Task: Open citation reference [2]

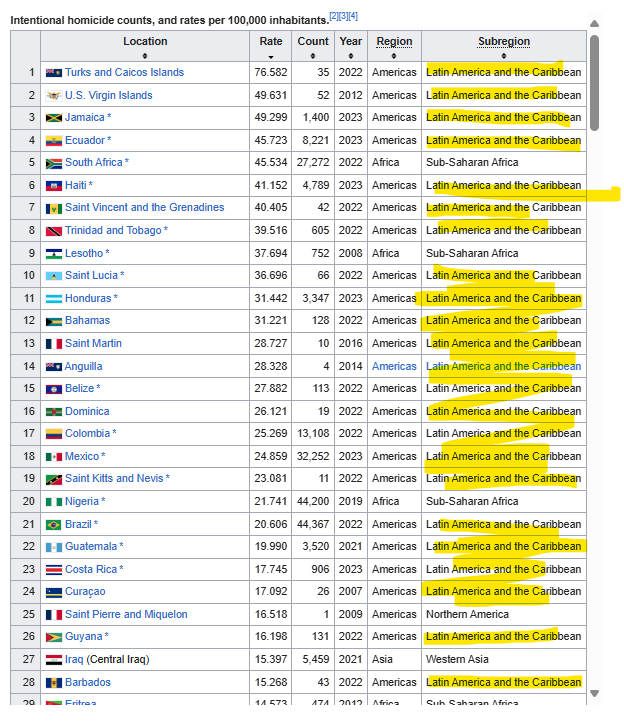Action: (x=333, y=16)
